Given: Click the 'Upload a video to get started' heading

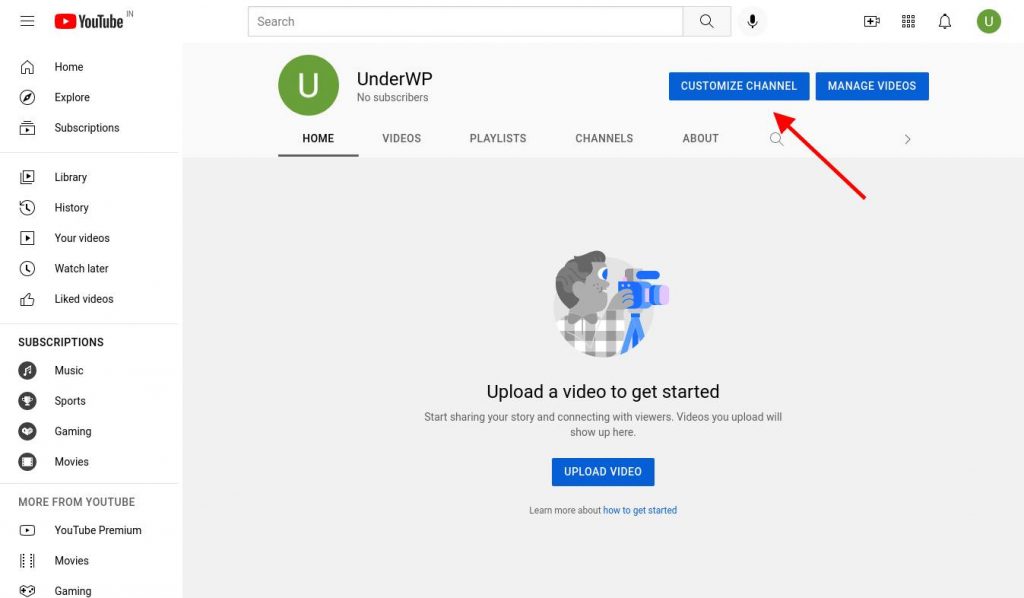Looking at the screenshot, I should coord(603,392).
